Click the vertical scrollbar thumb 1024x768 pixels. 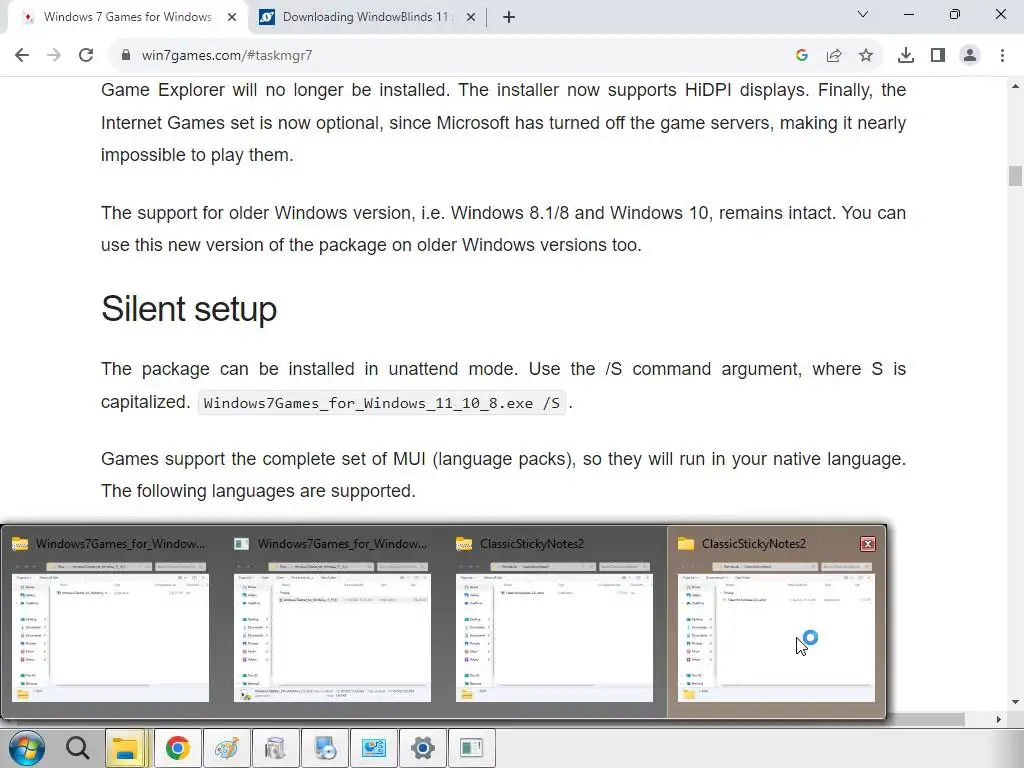pyautogui.click(x=1015, y=176)
